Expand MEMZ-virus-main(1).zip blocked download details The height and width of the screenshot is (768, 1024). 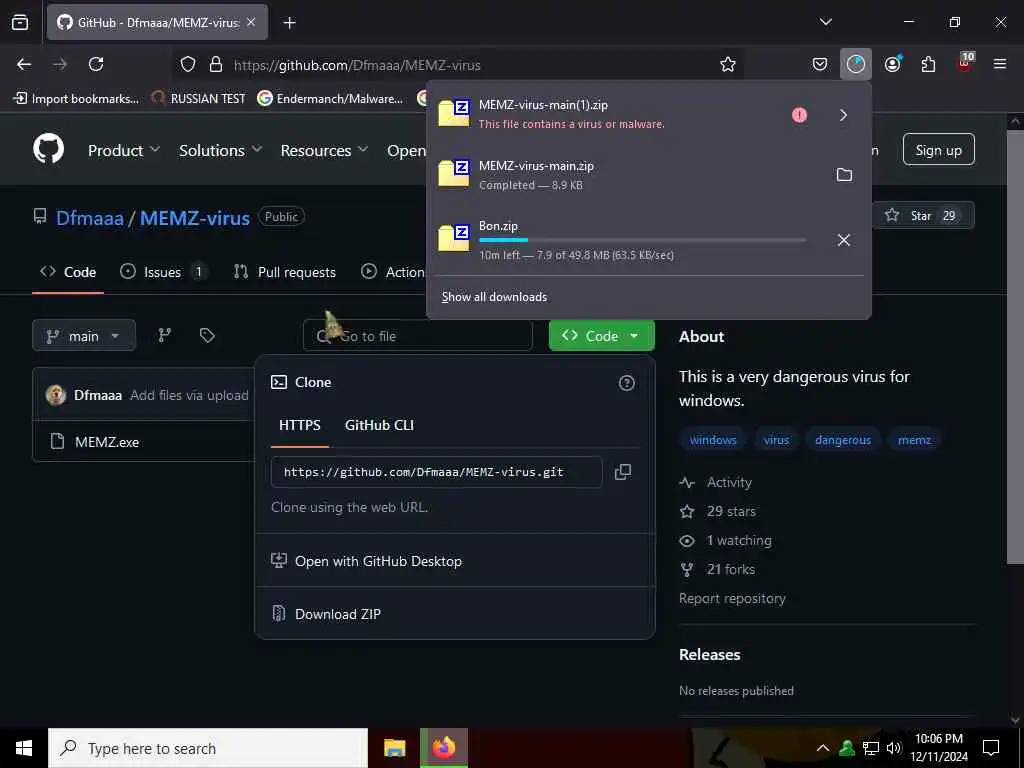[x=843, y=115]
